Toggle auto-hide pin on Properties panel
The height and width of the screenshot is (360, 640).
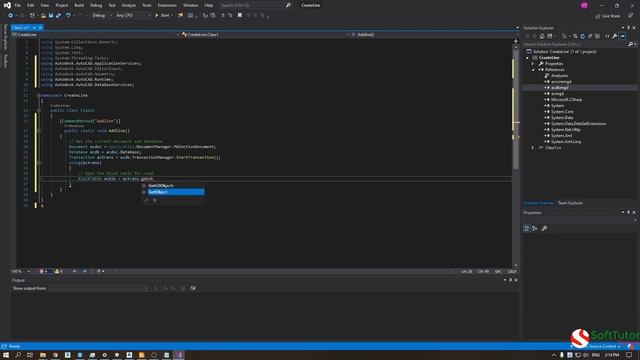pyautogui.click(x=629, y=213)
